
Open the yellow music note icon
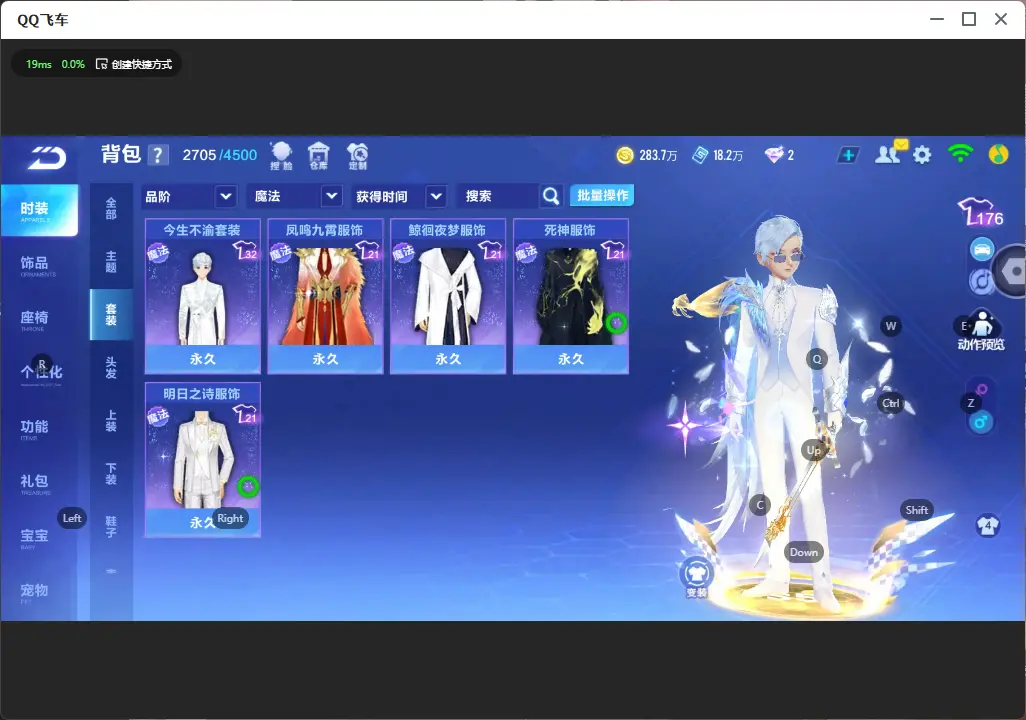999,154
